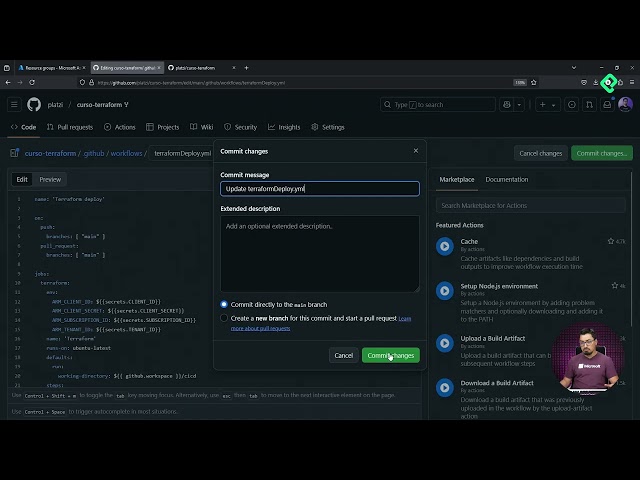Open a new browser tab

[246, 68]
